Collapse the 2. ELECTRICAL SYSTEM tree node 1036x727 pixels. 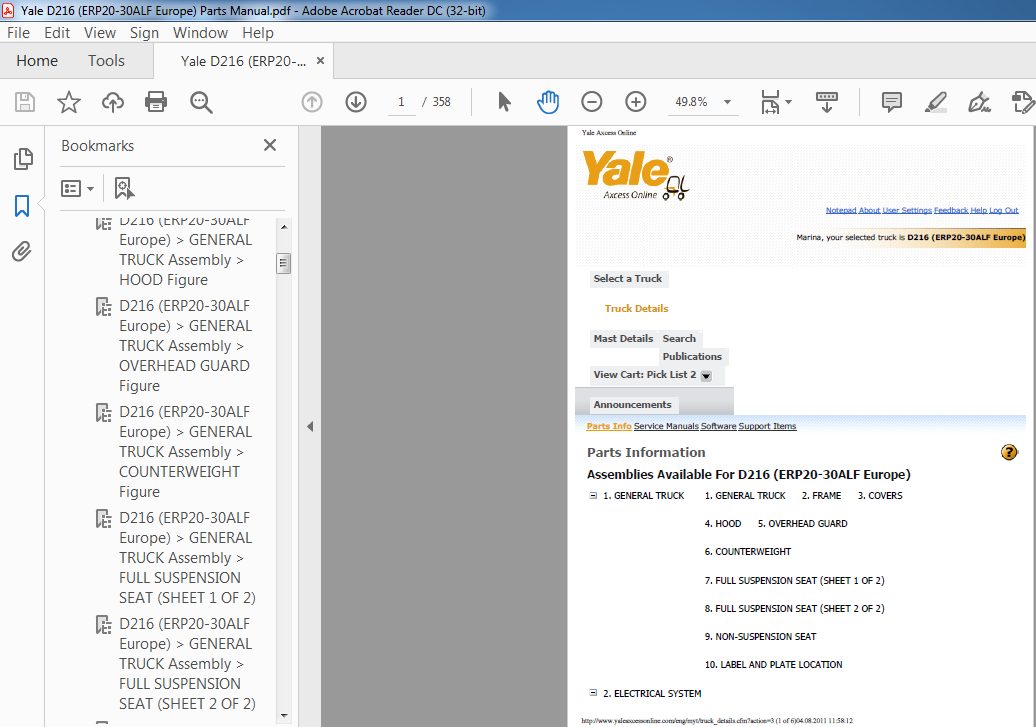pyautogui.click(x=593, y=693)
